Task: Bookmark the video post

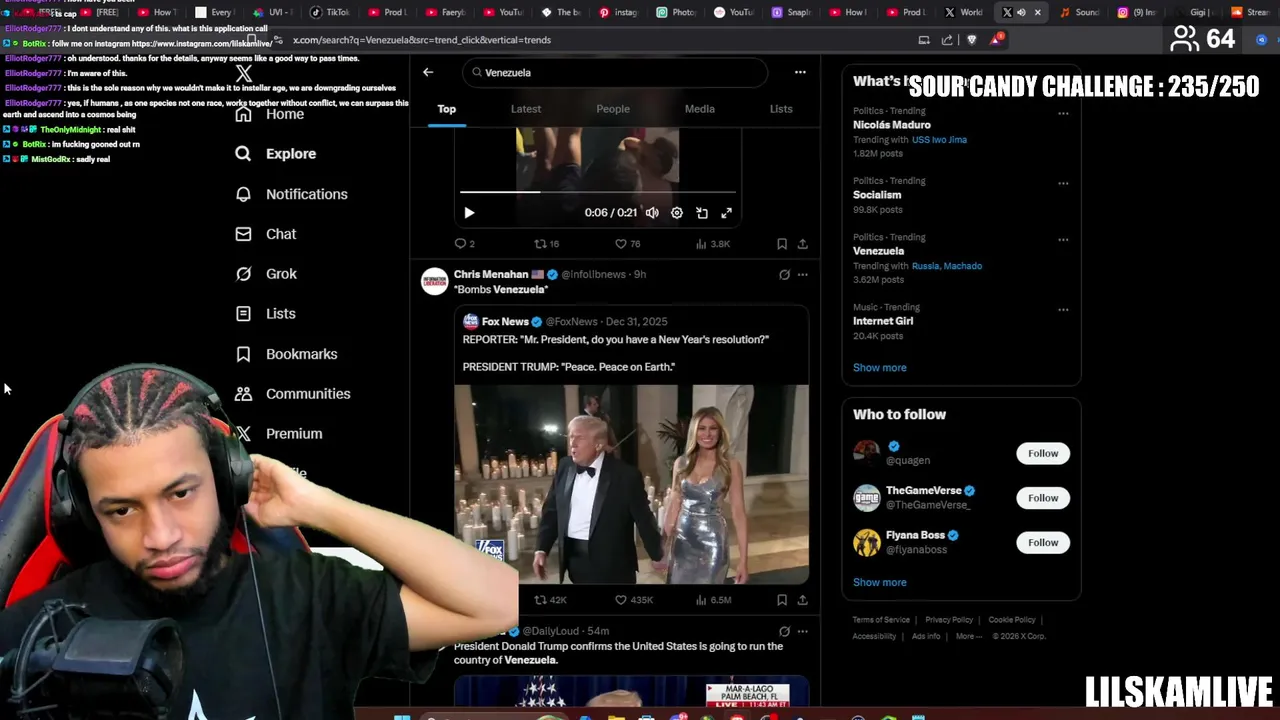Action: coord(782,244)
